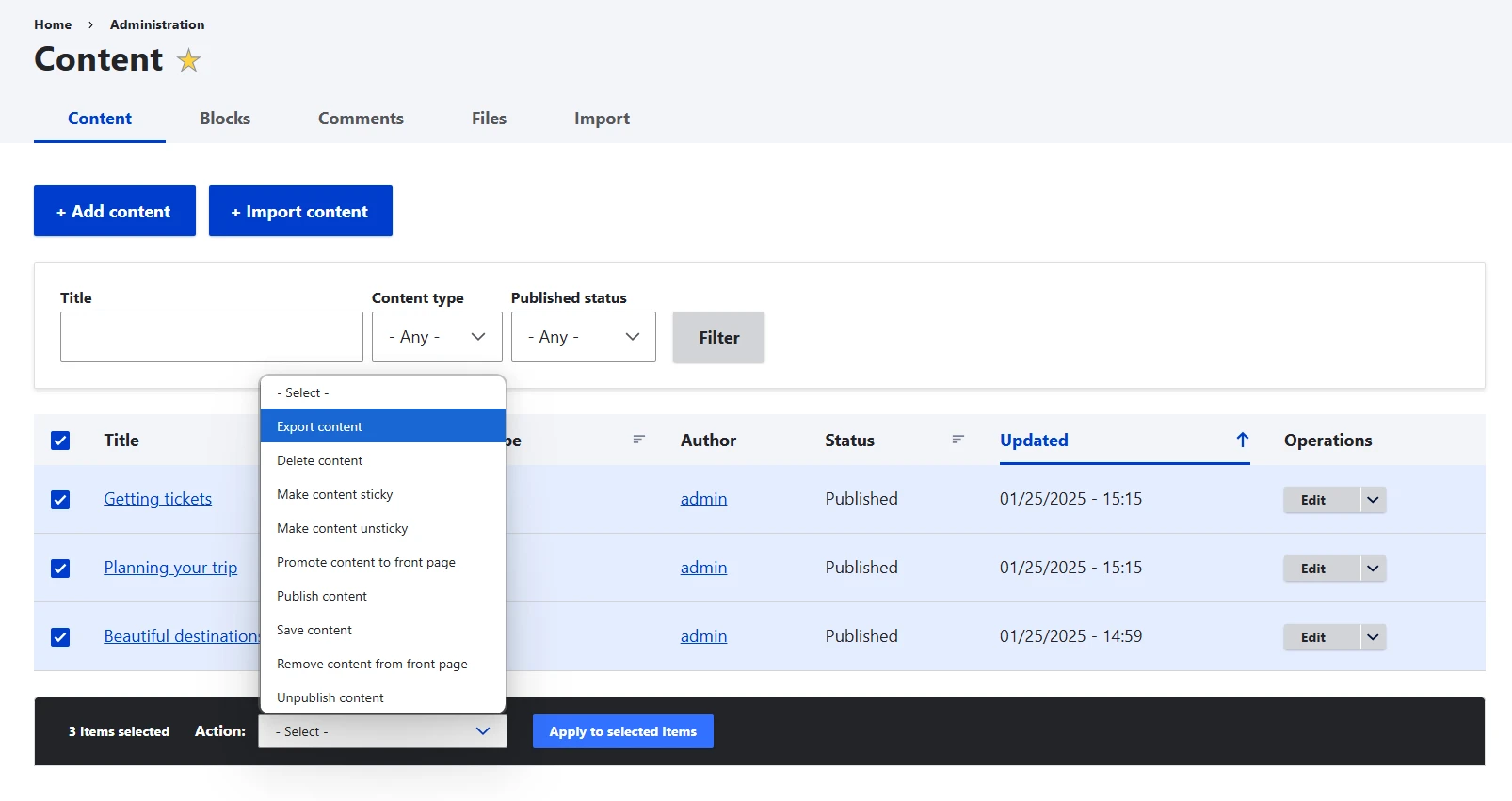The image size is (1512, 801).
Task: Choose Remove content from front page
Action: tap(383, 664)
